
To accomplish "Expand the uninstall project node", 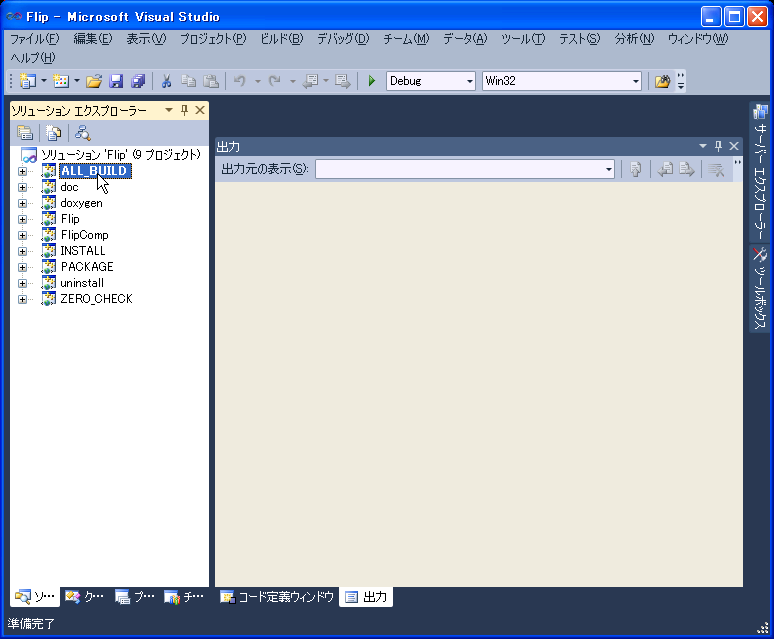I will coord(22,283).
